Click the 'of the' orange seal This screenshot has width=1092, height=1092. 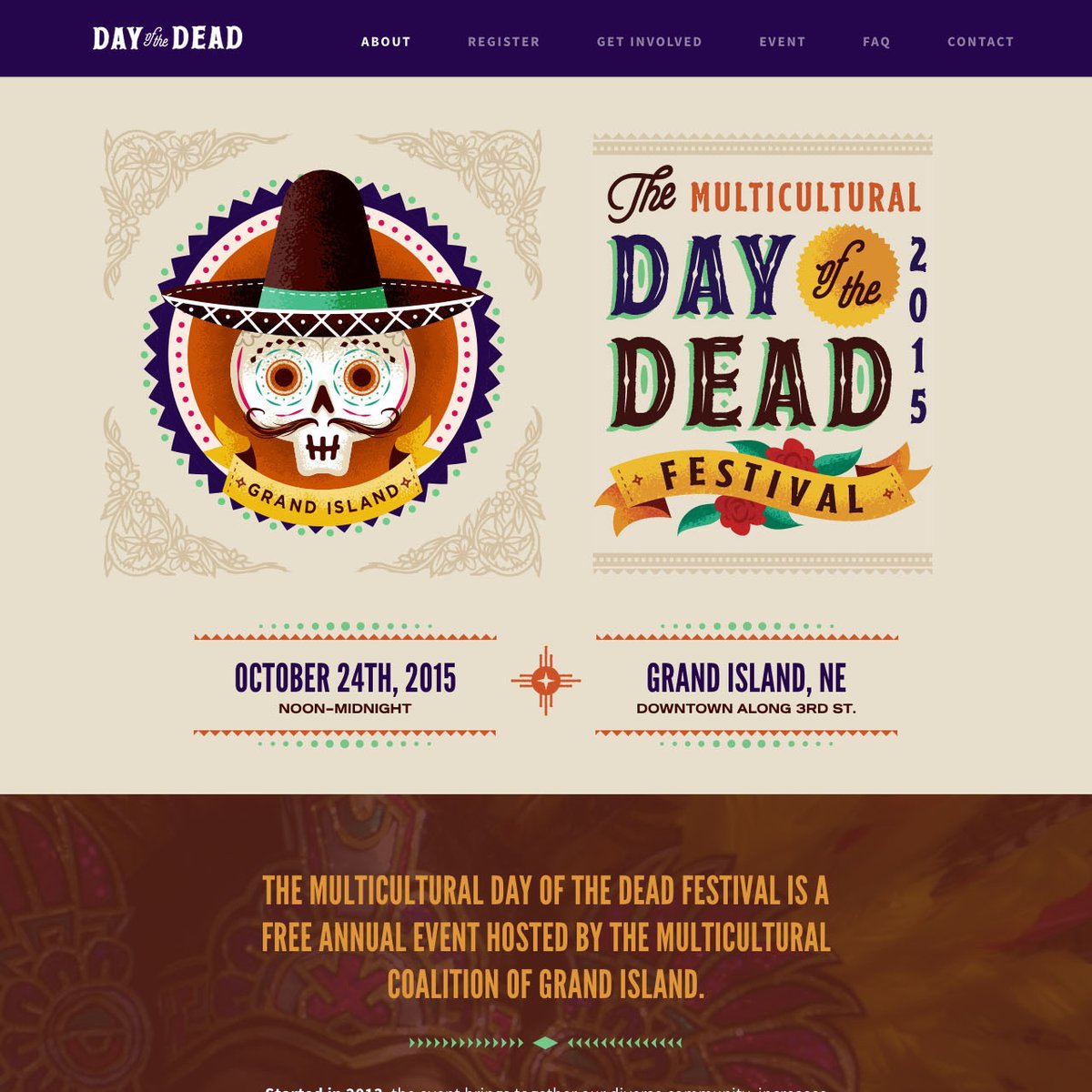coord(848,277)
